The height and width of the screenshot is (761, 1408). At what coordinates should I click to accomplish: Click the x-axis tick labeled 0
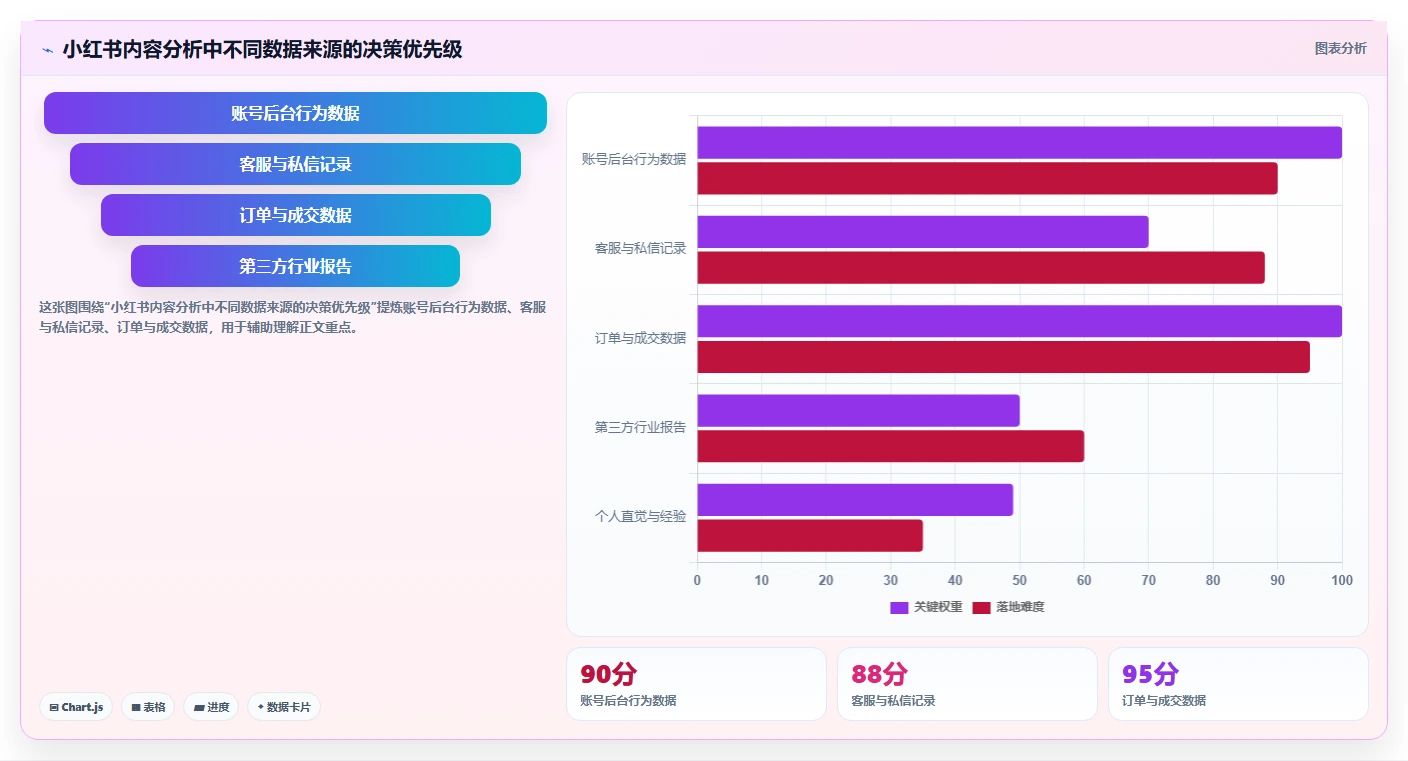click(697, 580)
